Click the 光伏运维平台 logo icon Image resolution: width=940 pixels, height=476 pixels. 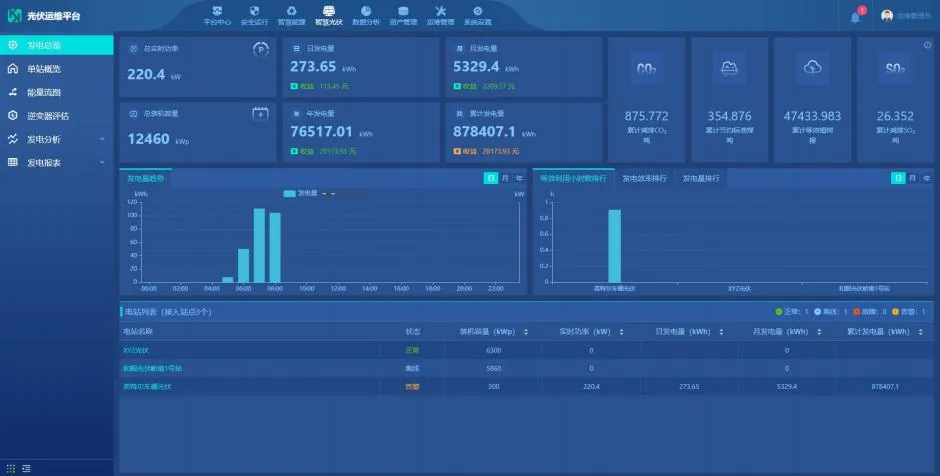[x=14, y=16]
